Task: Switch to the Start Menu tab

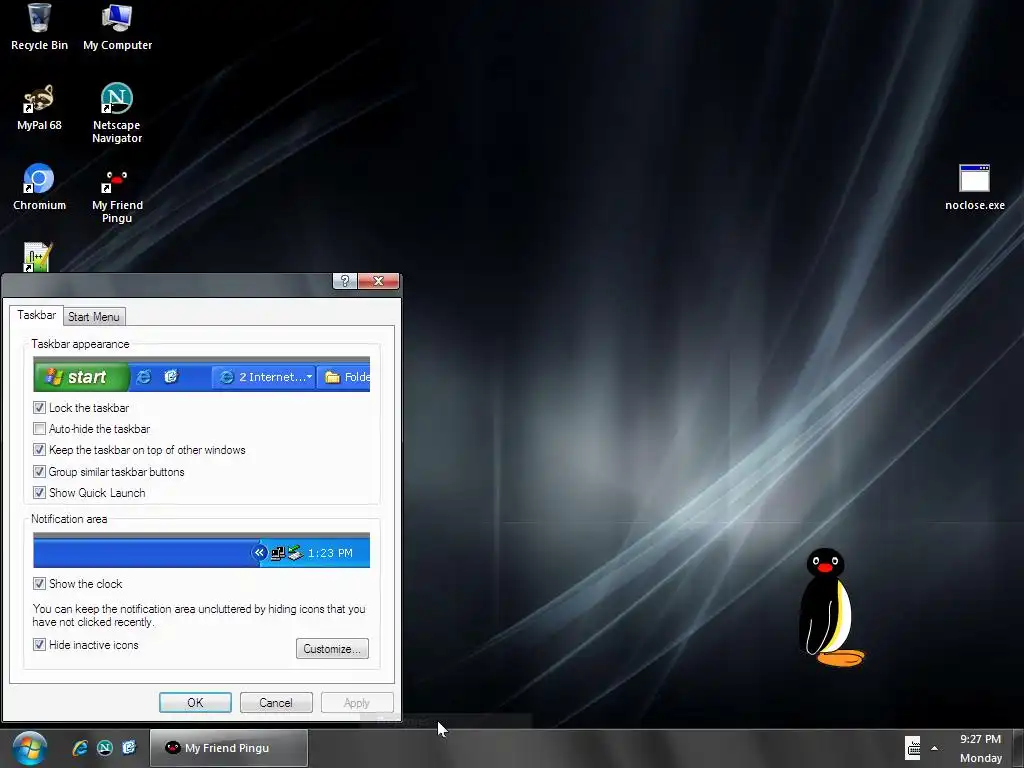Action: pyautogui.click(x=94, y=317)
